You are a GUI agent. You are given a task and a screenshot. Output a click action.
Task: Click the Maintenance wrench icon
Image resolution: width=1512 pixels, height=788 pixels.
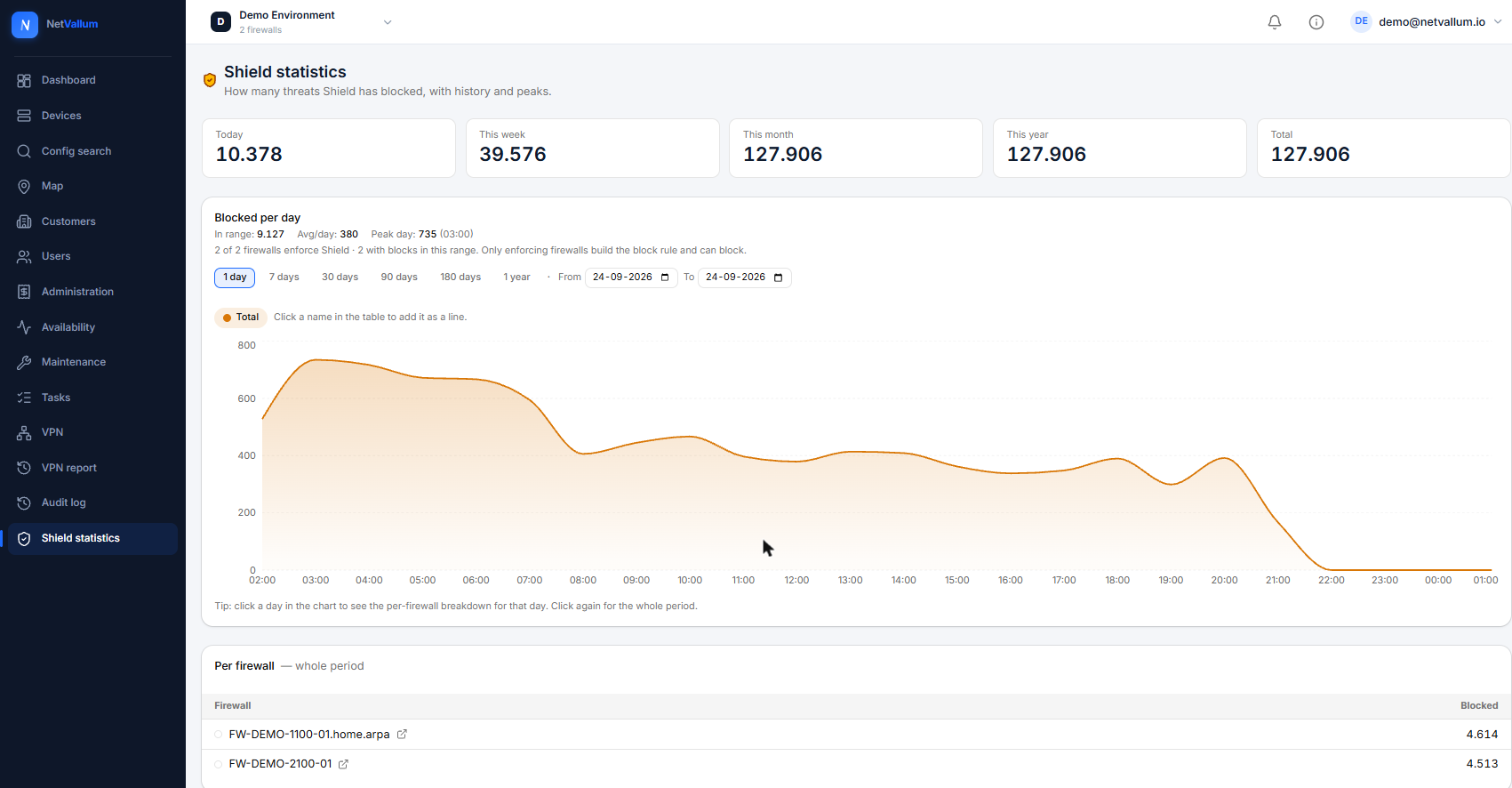(x=24, y=362)
